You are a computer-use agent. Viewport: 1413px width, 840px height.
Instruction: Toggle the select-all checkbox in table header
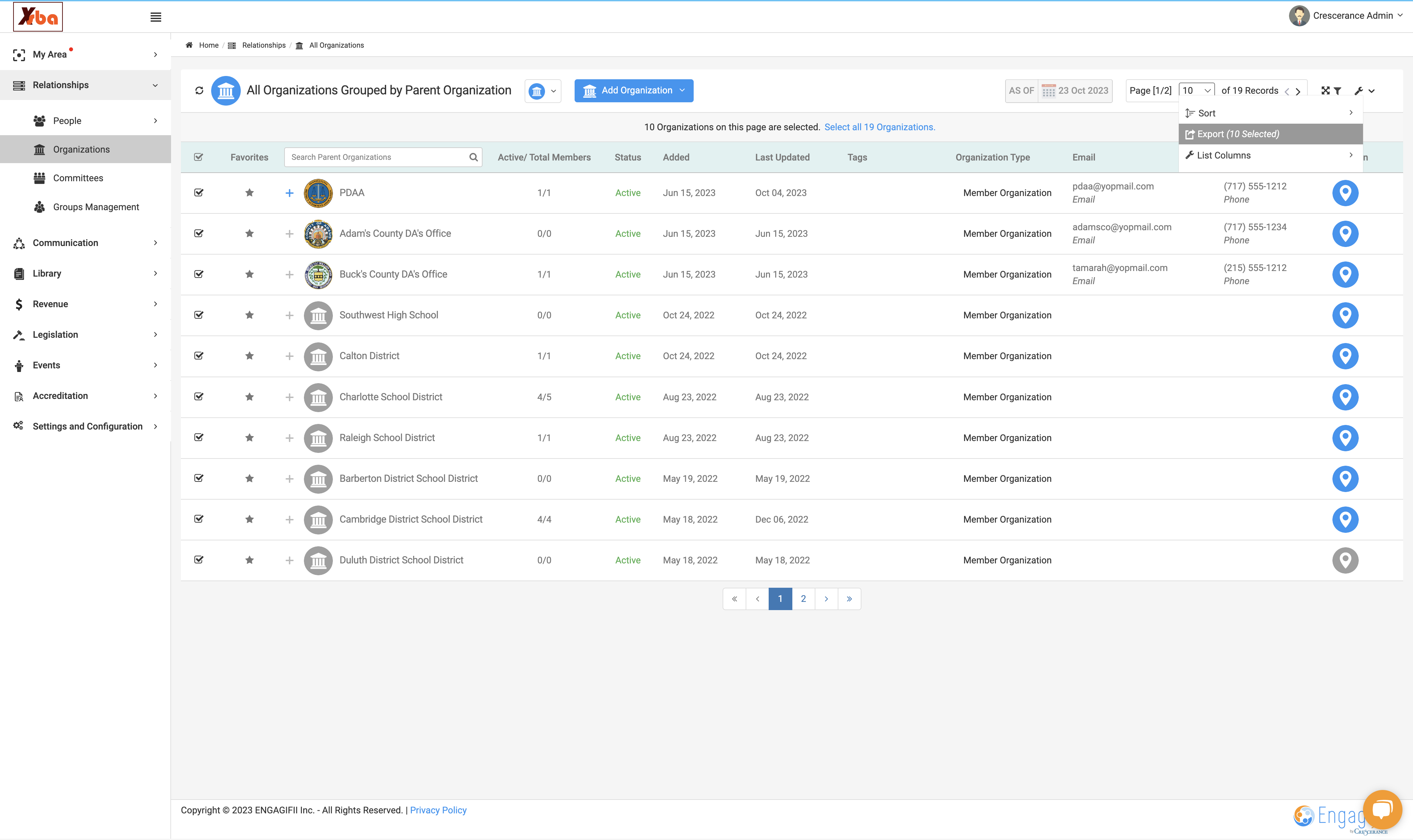pyautogui.click(x=199, y=157)
